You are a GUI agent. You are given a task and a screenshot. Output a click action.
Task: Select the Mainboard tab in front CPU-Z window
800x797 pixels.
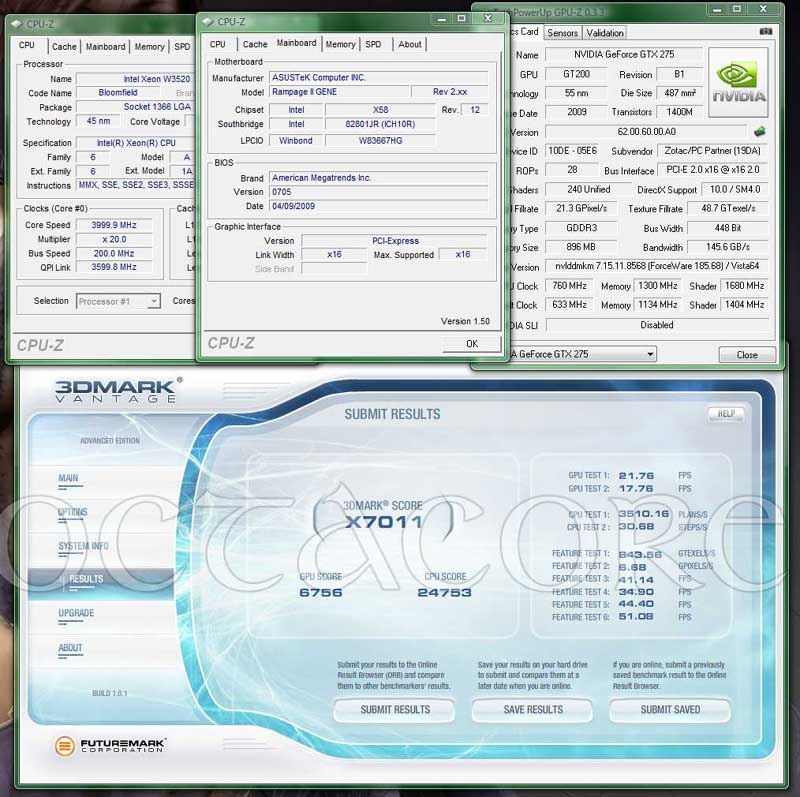pyautogui.click(x=296, y=43)
